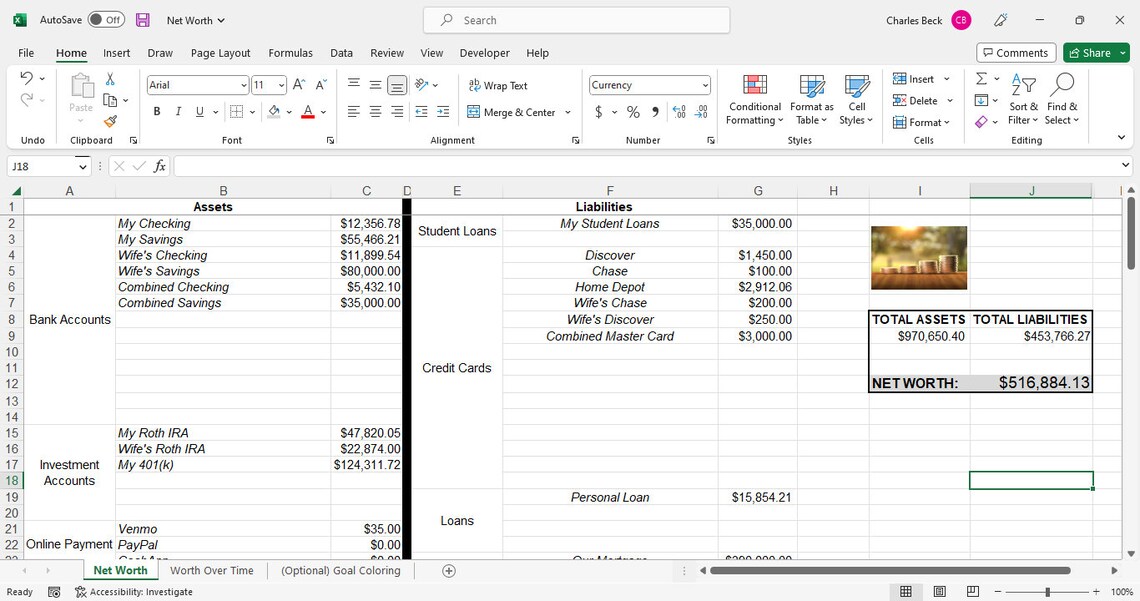Open the Comments pane button
This screenshot has width=1140, height=601.
(1016, 53)
